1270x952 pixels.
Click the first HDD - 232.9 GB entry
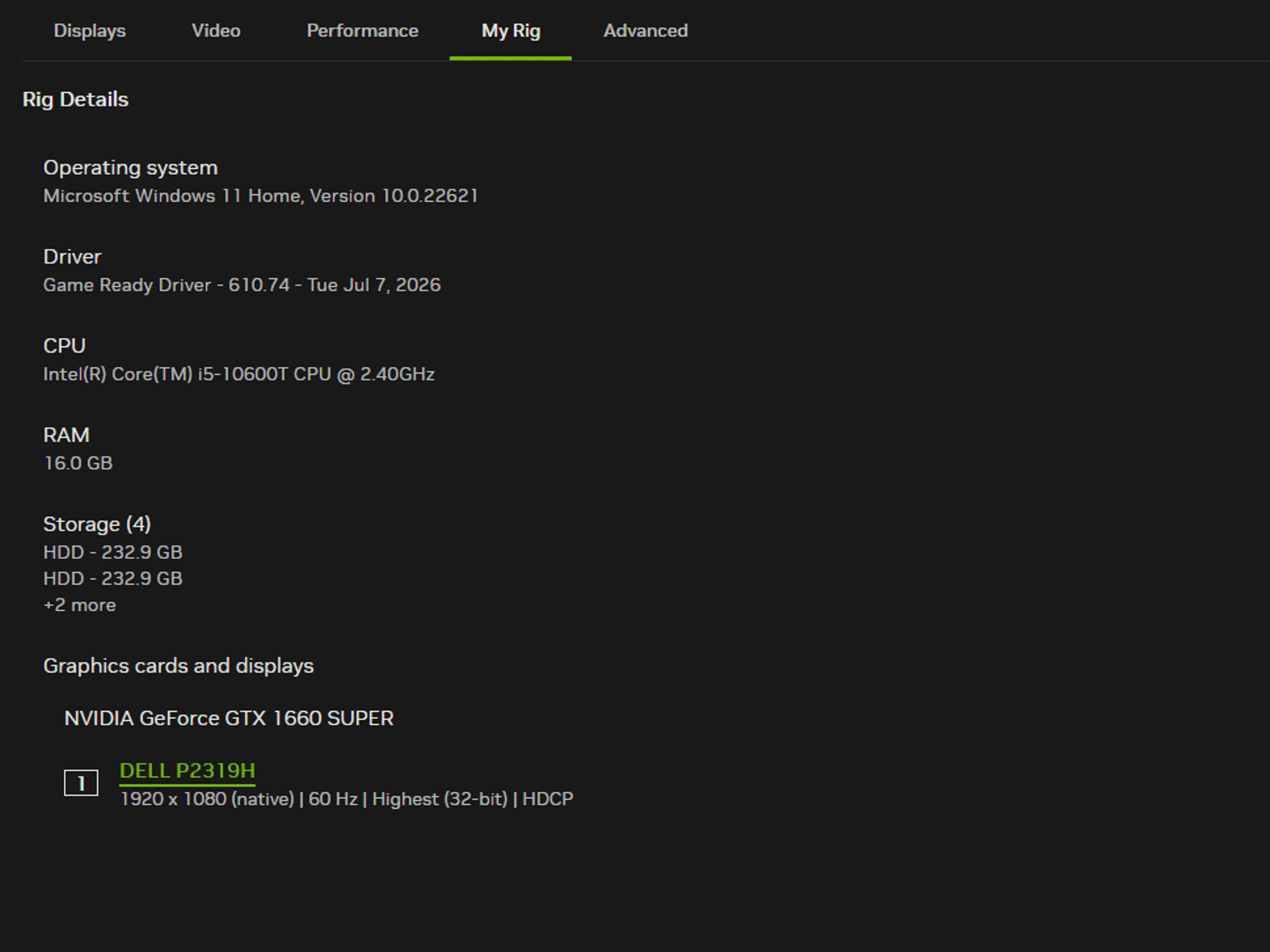[x=113, y=552]
